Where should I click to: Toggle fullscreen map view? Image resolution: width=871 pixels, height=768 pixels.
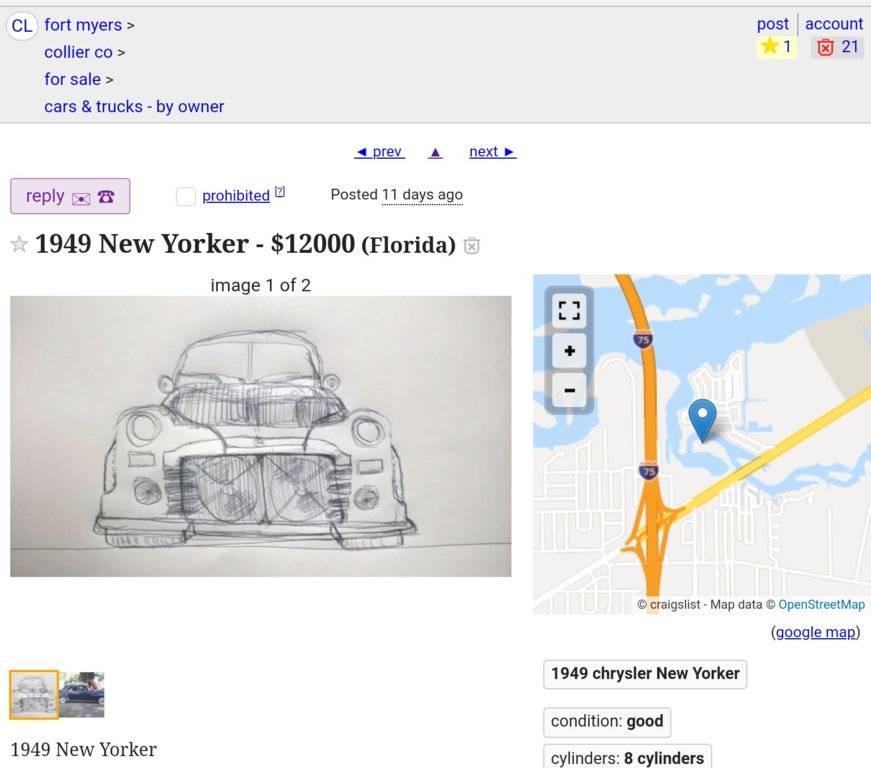pyautogui.click(x=569, y=312)
